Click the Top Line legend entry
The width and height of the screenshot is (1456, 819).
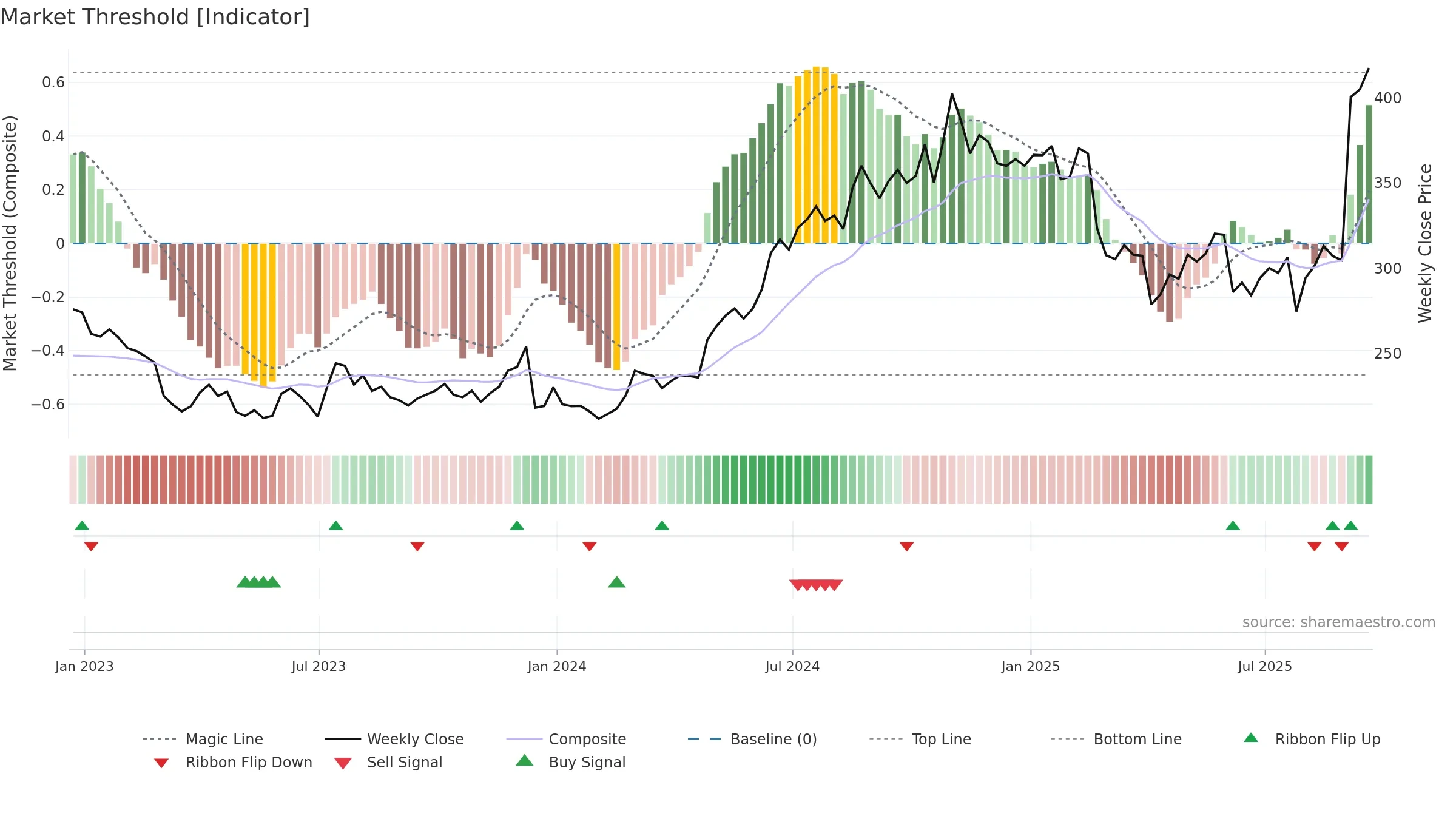coord(920,739)
